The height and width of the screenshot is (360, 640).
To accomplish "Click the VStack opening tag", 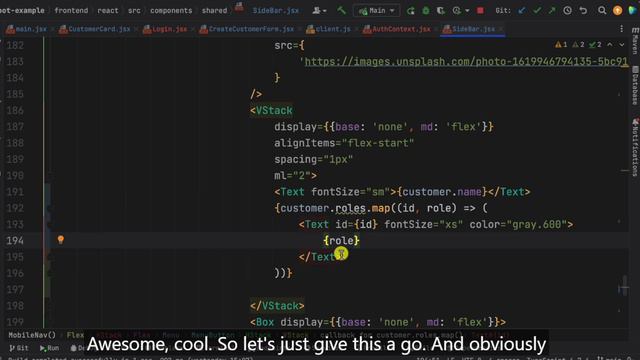I will tap(271, 111).
